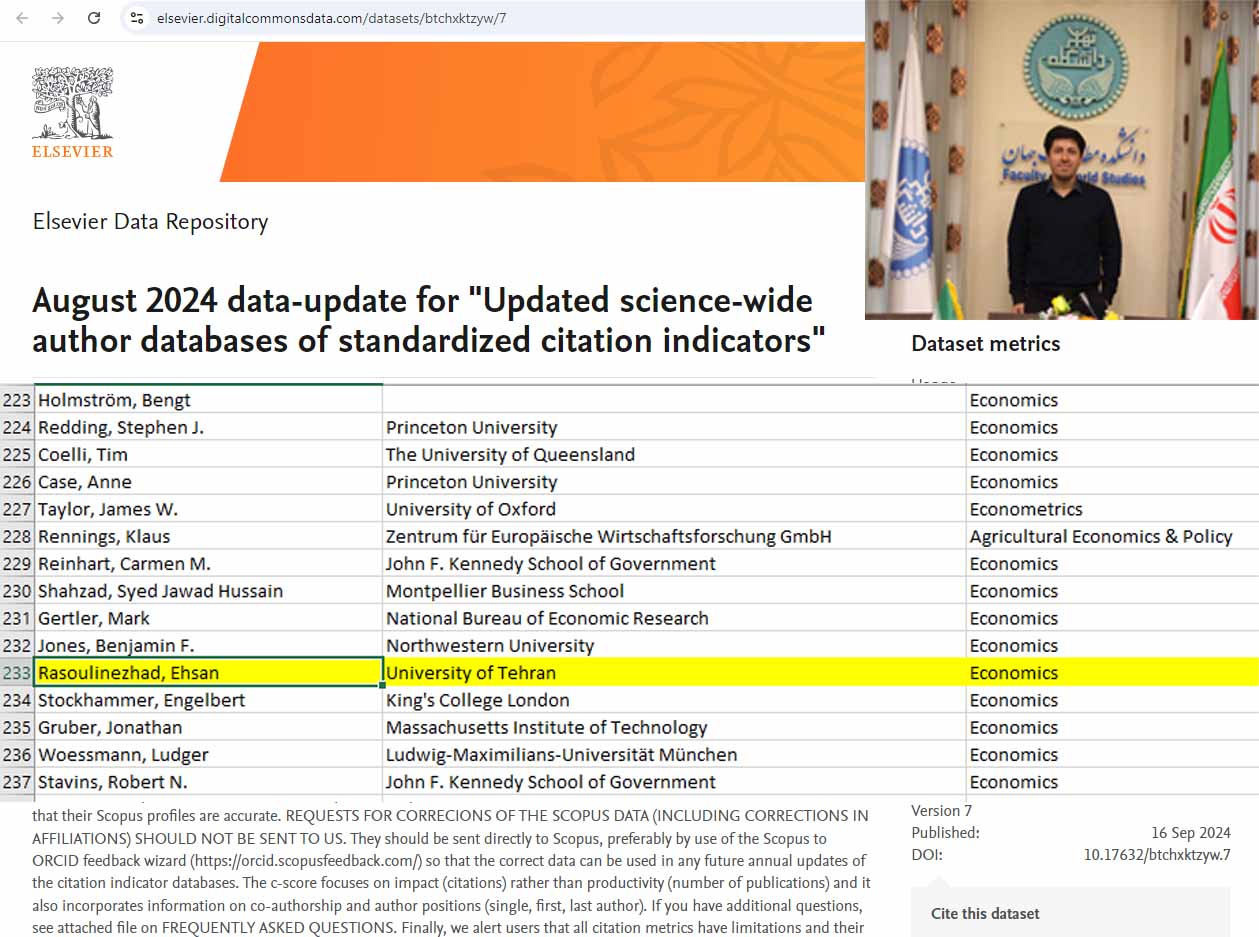The height and width of the screenshot is (937, 1259).
Task: Click the published date 16 Sep 2024
Action: click(x=1191, y=833)
